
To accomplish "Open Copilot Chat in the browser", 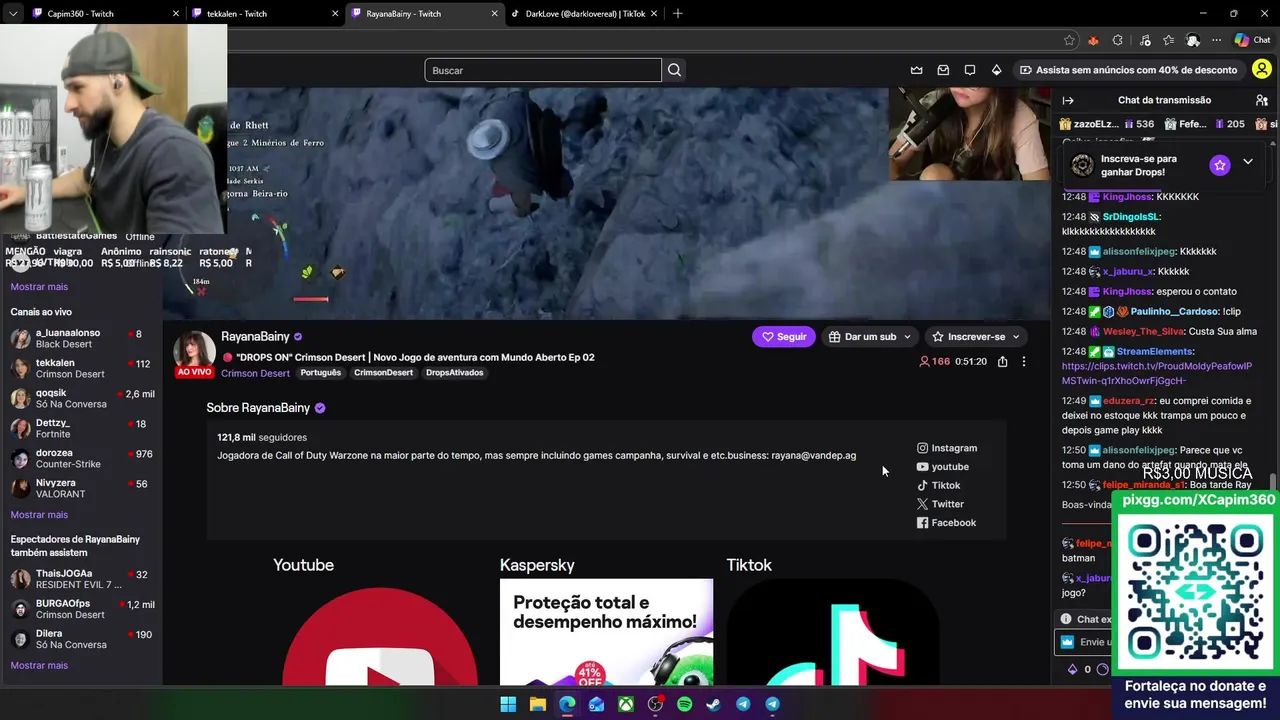I will [x=1253, y=40].
